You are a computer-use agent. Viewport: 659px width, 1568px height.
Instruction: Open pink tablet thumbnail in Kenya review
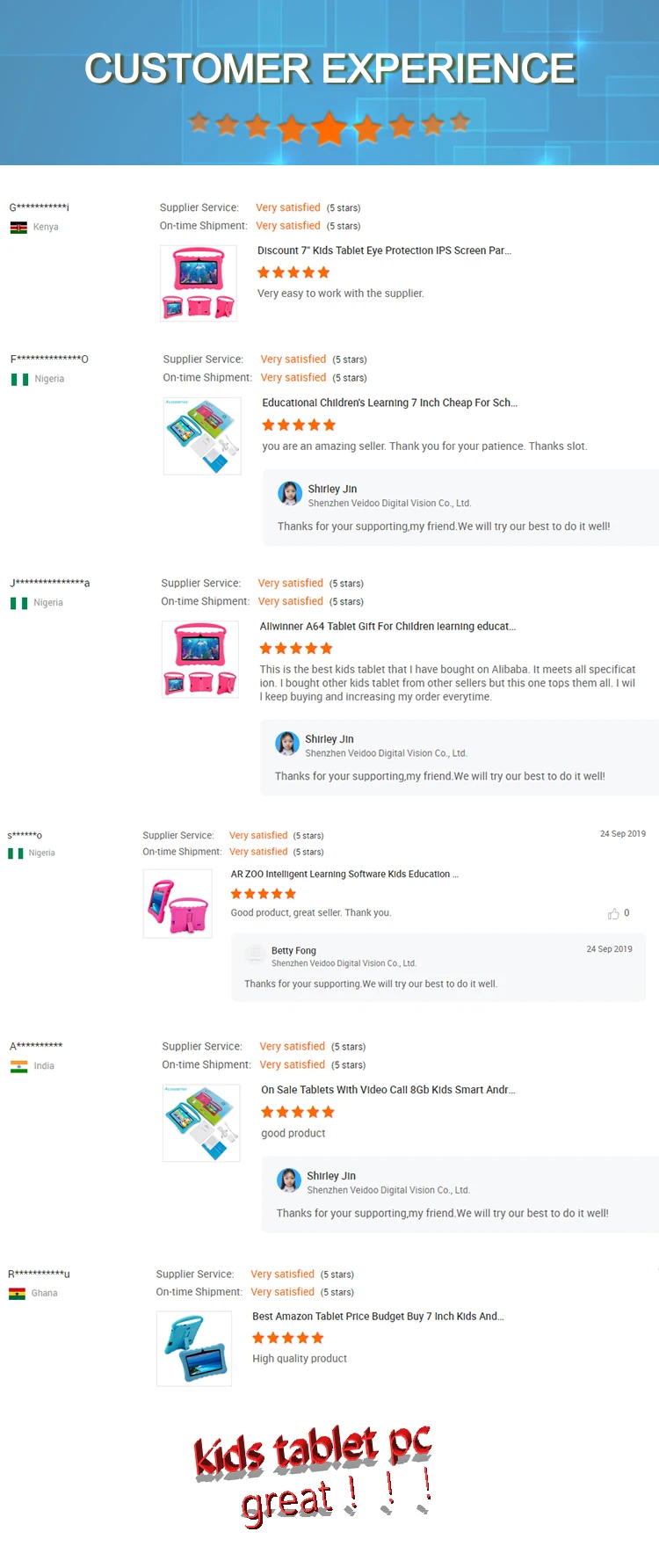(x=199, y=283)
